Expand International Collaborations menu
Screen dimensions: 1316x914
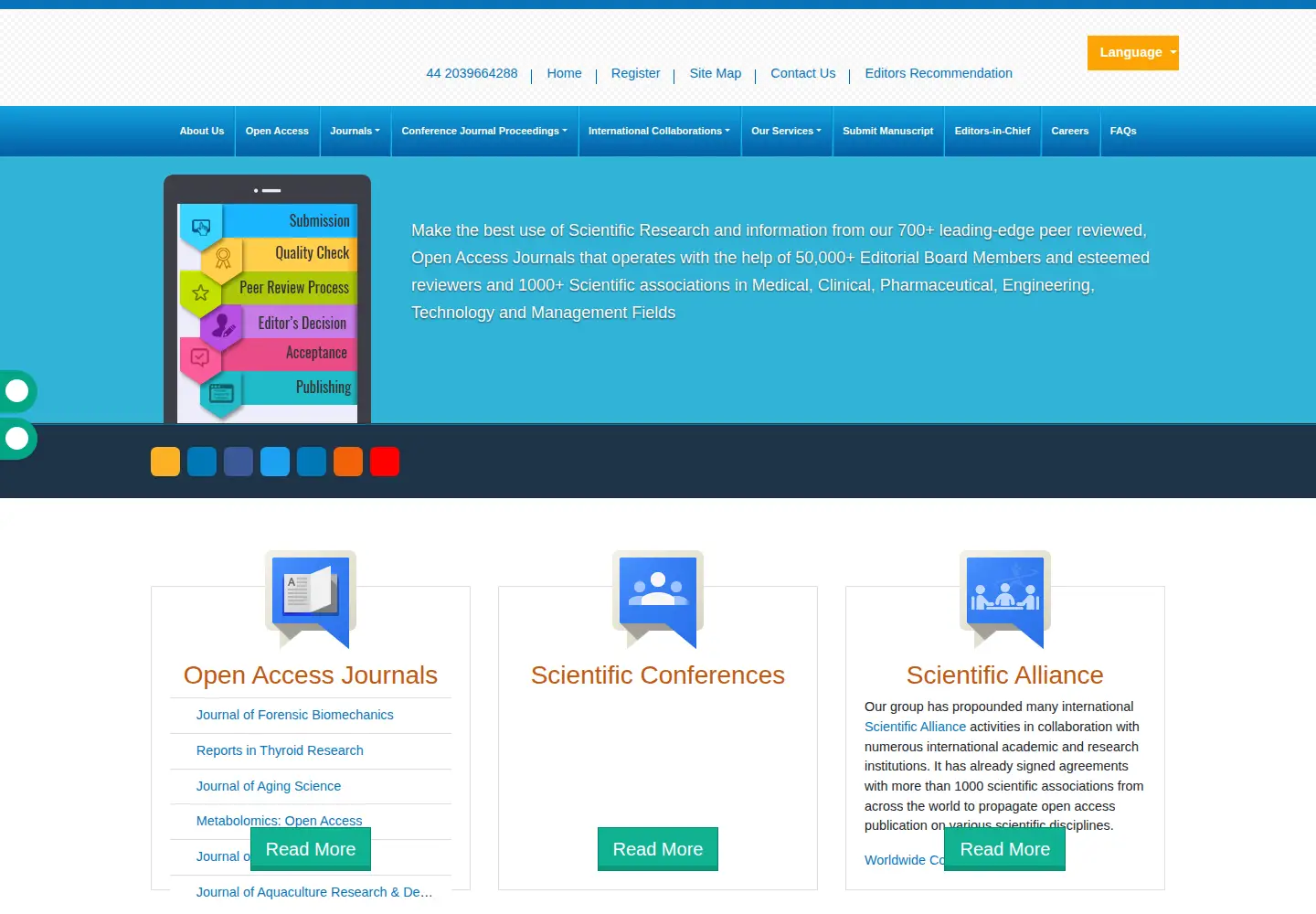coord(659,131)
